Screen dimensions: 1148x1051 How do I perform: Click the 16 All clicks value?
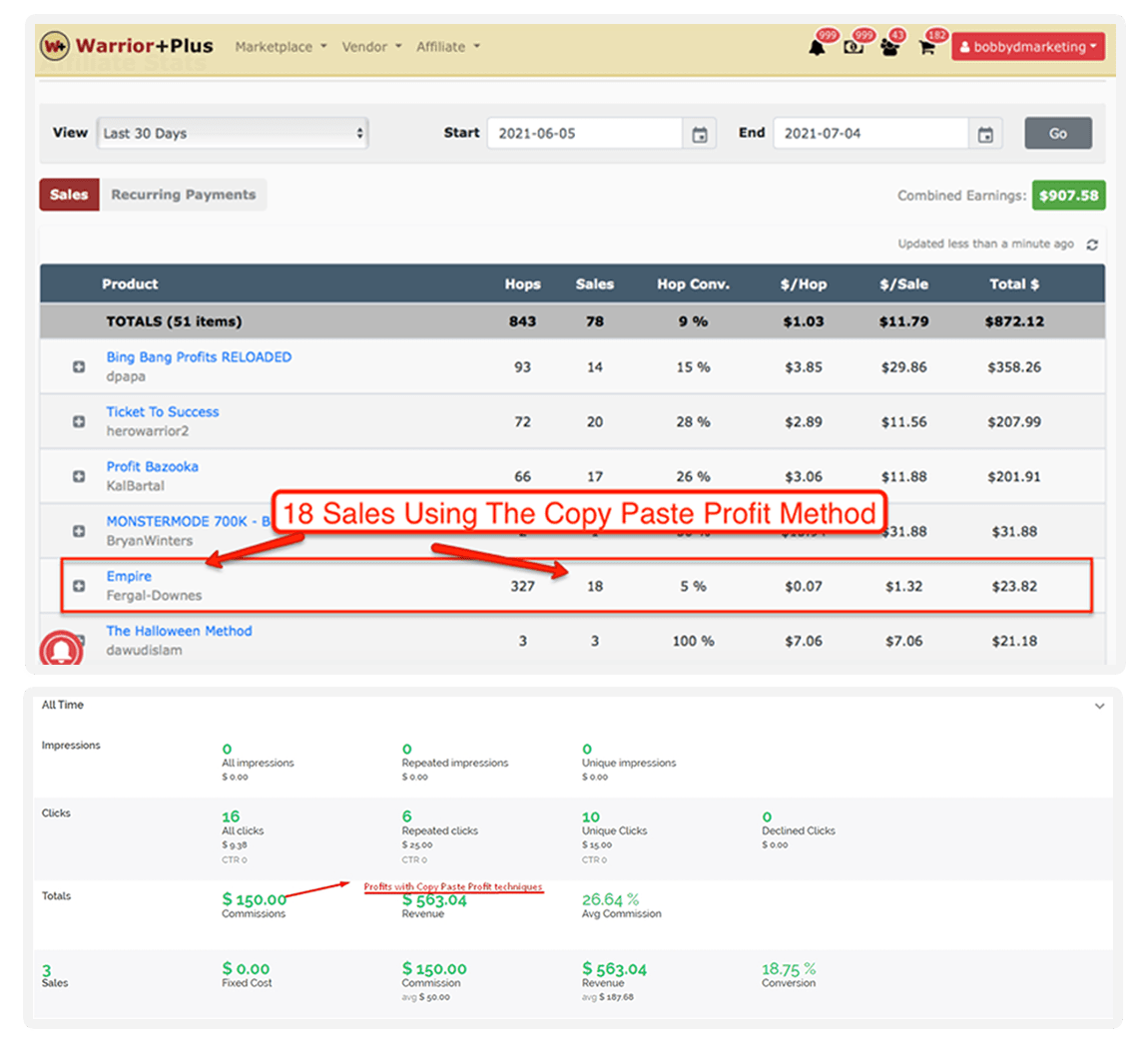tap(231, 816)
